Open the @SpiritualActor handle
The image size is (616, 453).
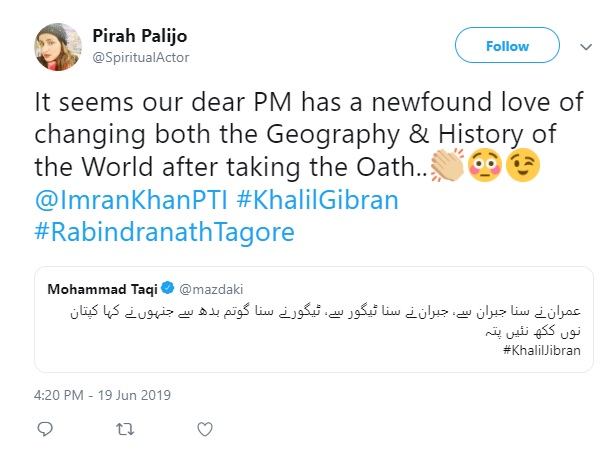(140, 57)
